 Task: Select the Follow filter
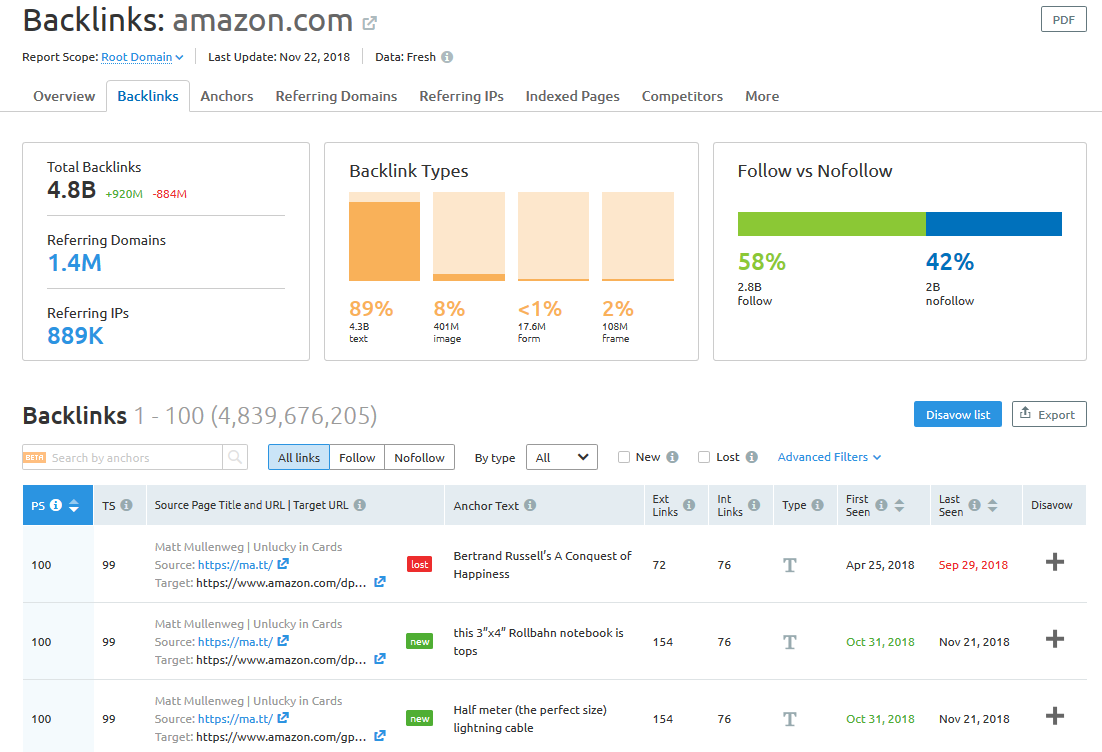357,458
